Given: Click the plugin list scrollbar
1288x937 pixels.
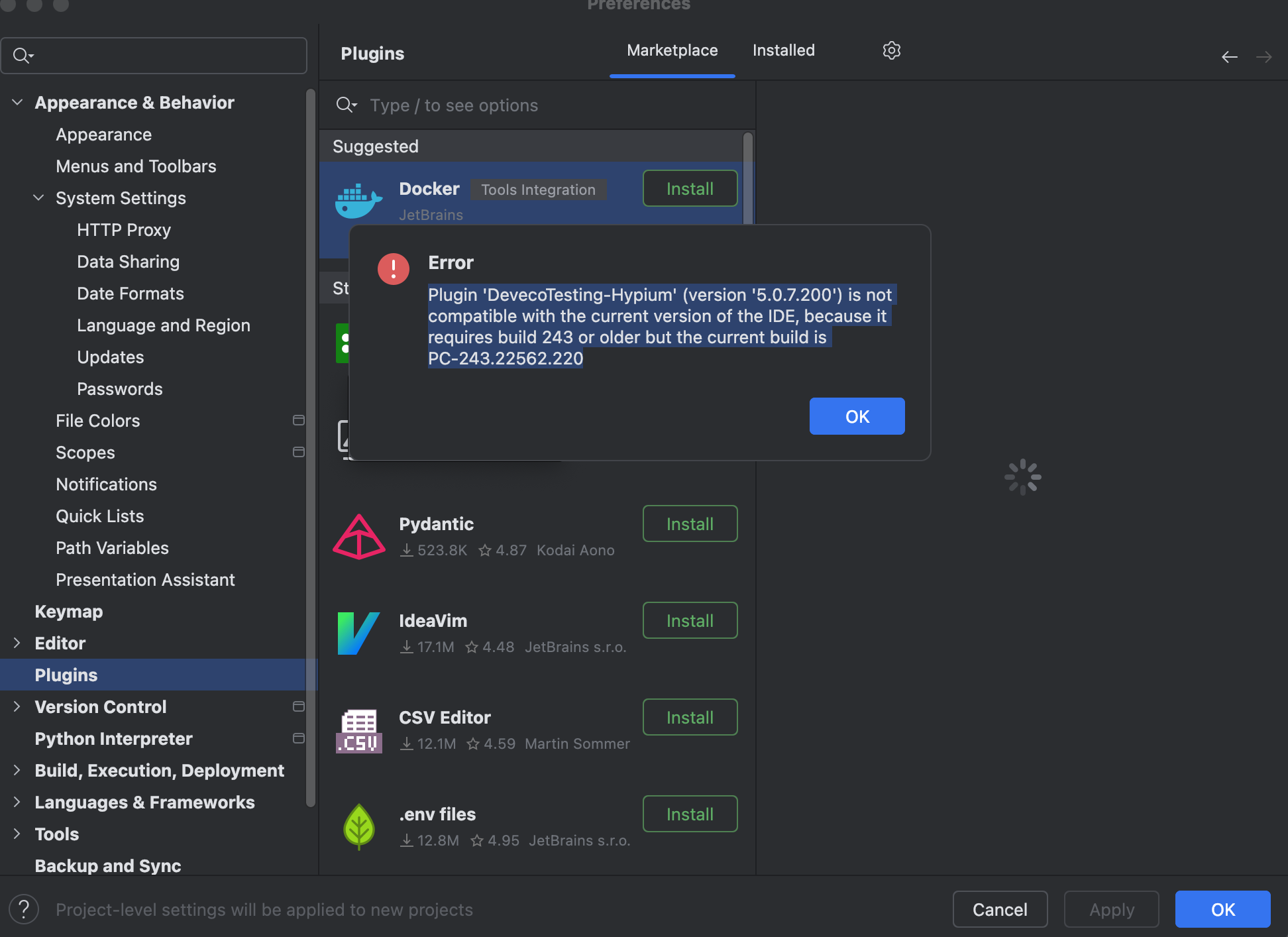Looking at the screenshot, I should pyautogui.click(x=747, y=179).
